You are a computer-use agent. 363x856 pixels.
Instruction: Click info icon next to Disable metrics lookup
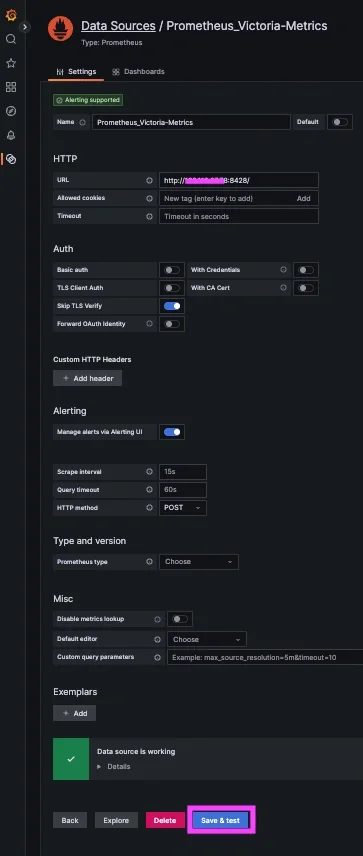(x=157, y=619)
